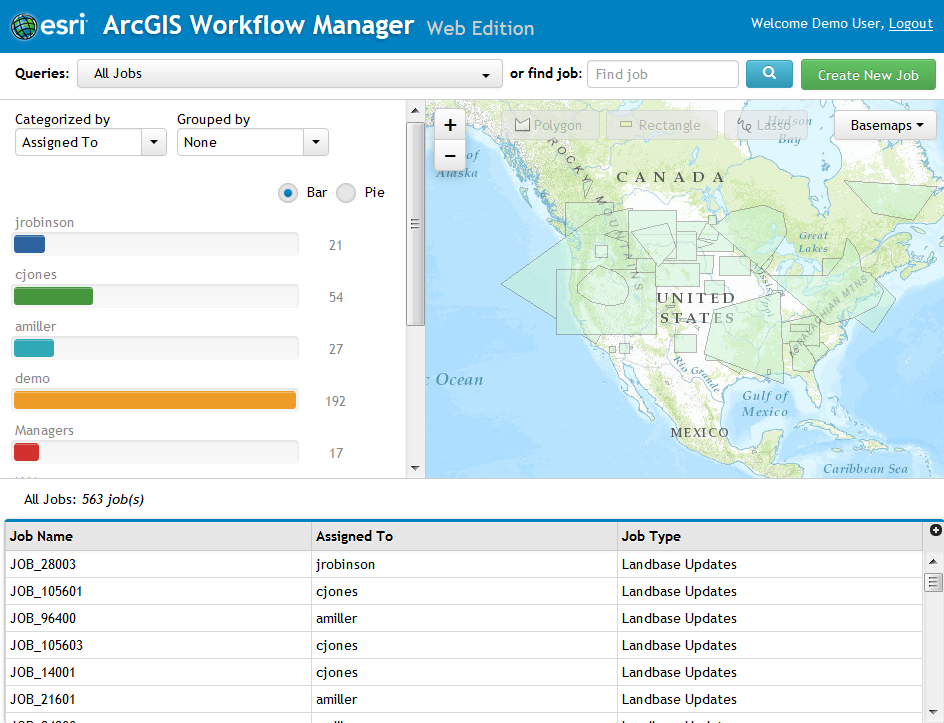Image resolution: width=944 pixels, height=723 pixels.
Task: Click the Logout link
Action: [910, 23]
